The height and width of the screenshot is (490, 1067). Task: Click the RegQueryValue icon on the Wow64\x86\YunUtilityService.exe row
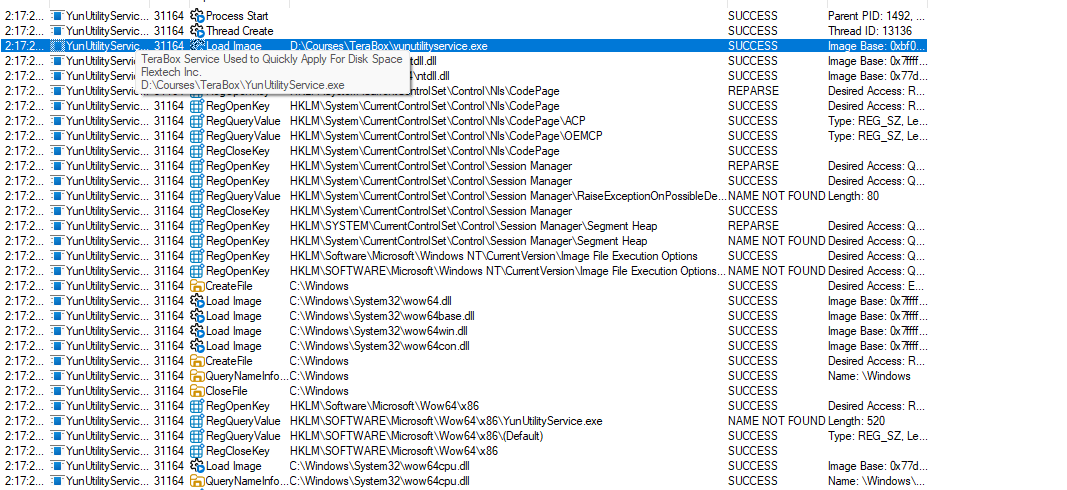pos(197,421)
